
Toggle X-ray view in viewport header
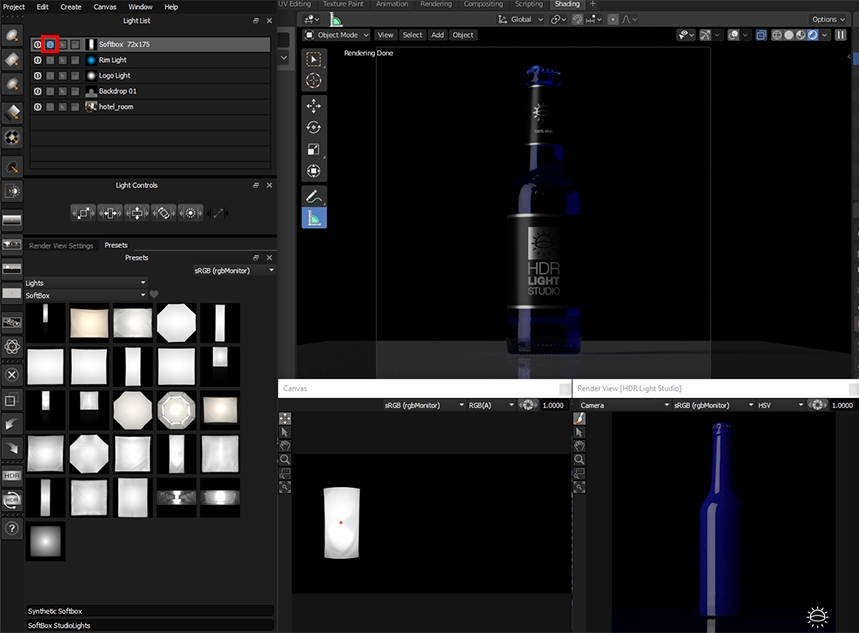point(761,35)
